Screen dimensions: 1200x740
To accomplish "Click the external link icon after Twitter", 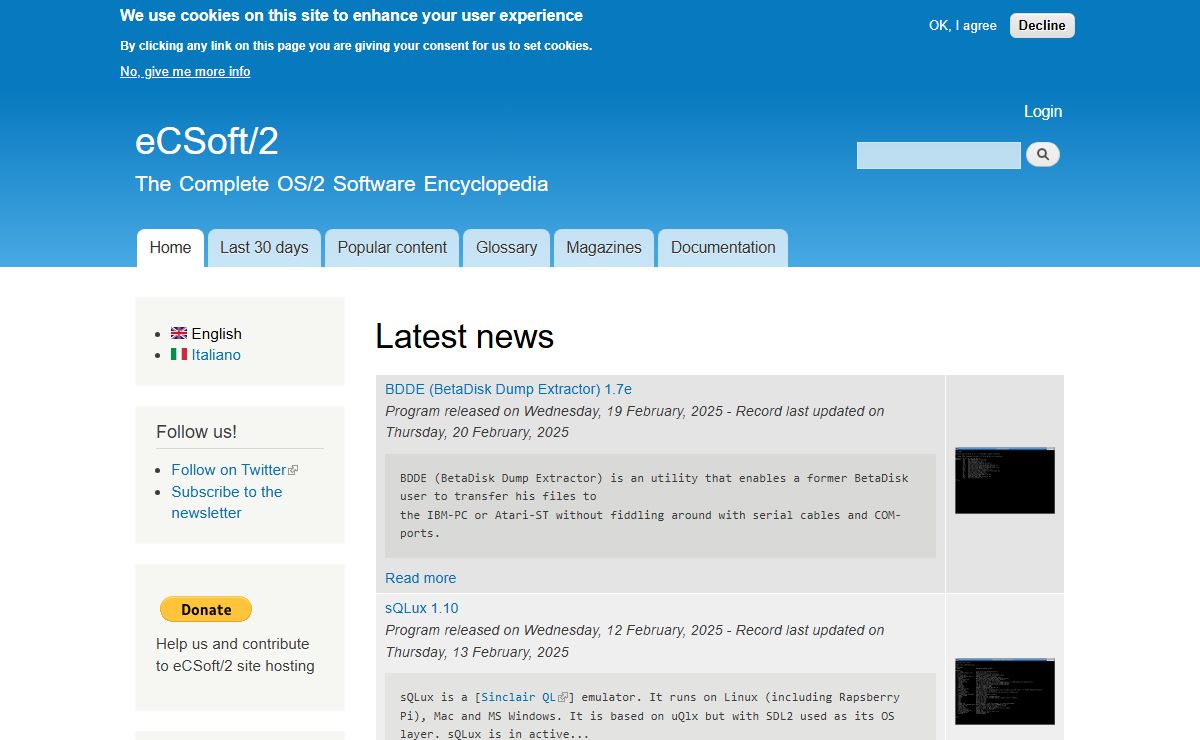I will click(x=293, y=470).
